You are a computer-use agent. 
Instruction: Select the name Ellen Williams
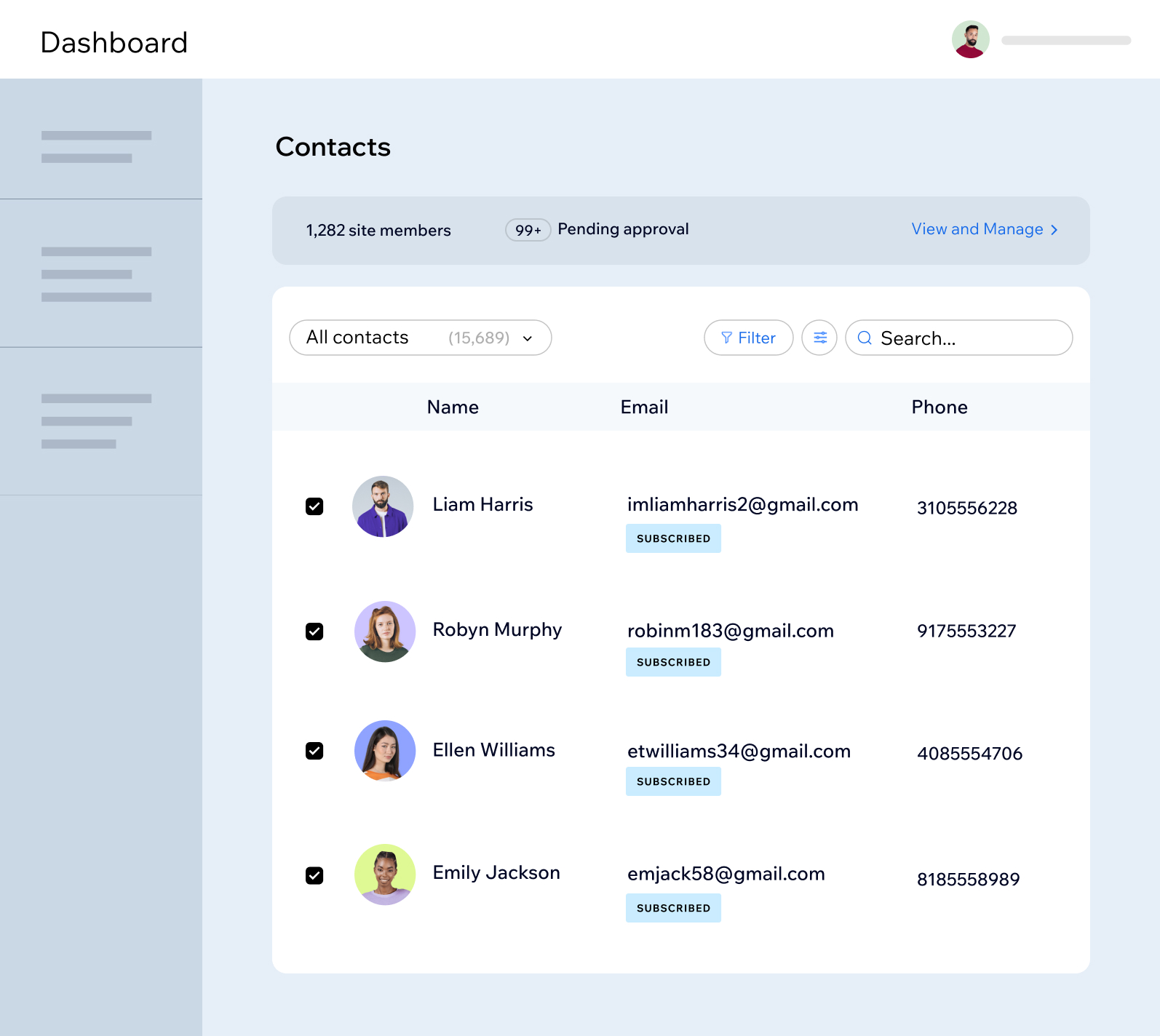[x=493, y=750]
